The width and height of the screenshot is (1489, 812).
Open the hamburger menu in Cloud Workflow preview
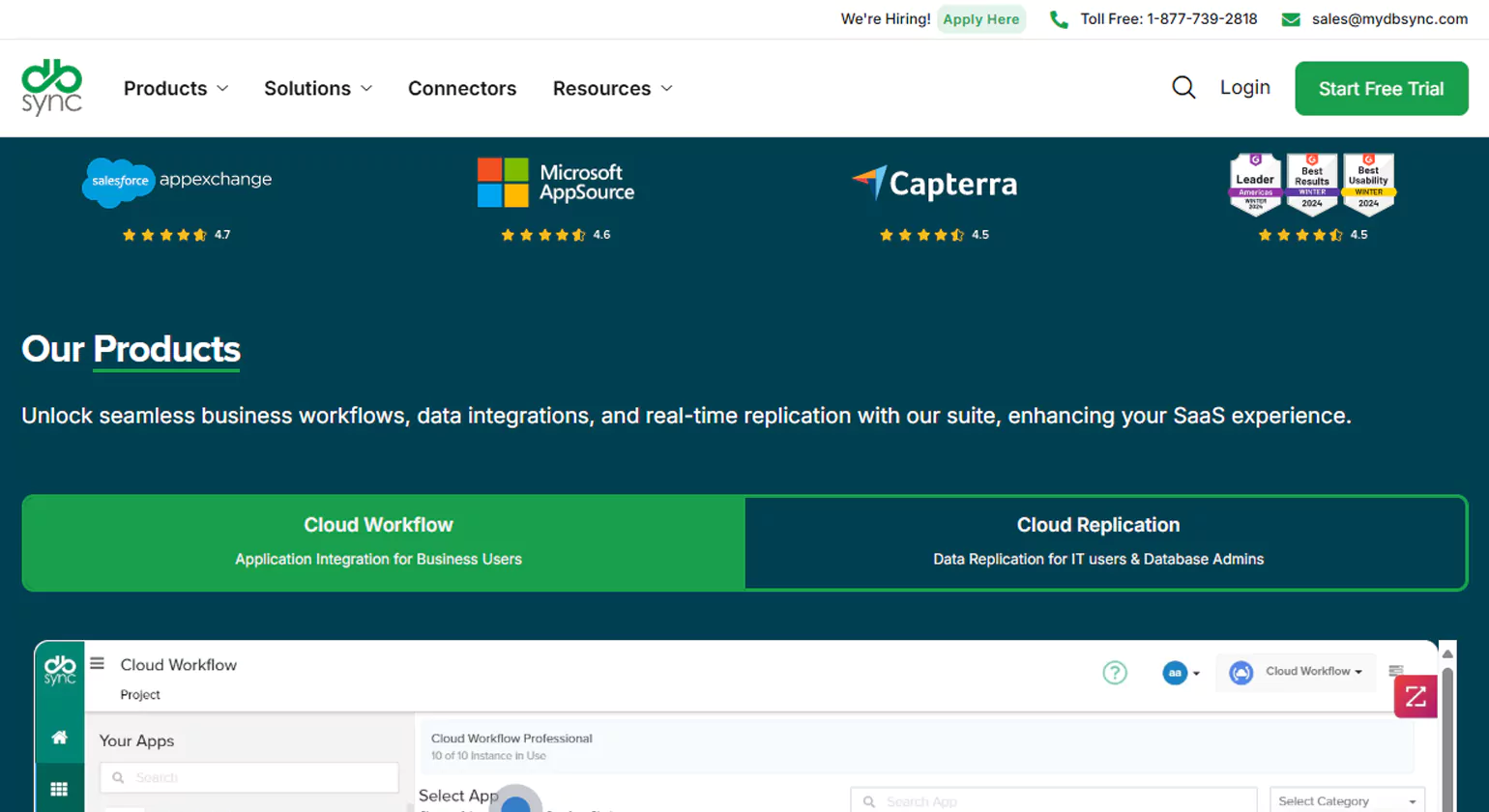click(97, 664)
